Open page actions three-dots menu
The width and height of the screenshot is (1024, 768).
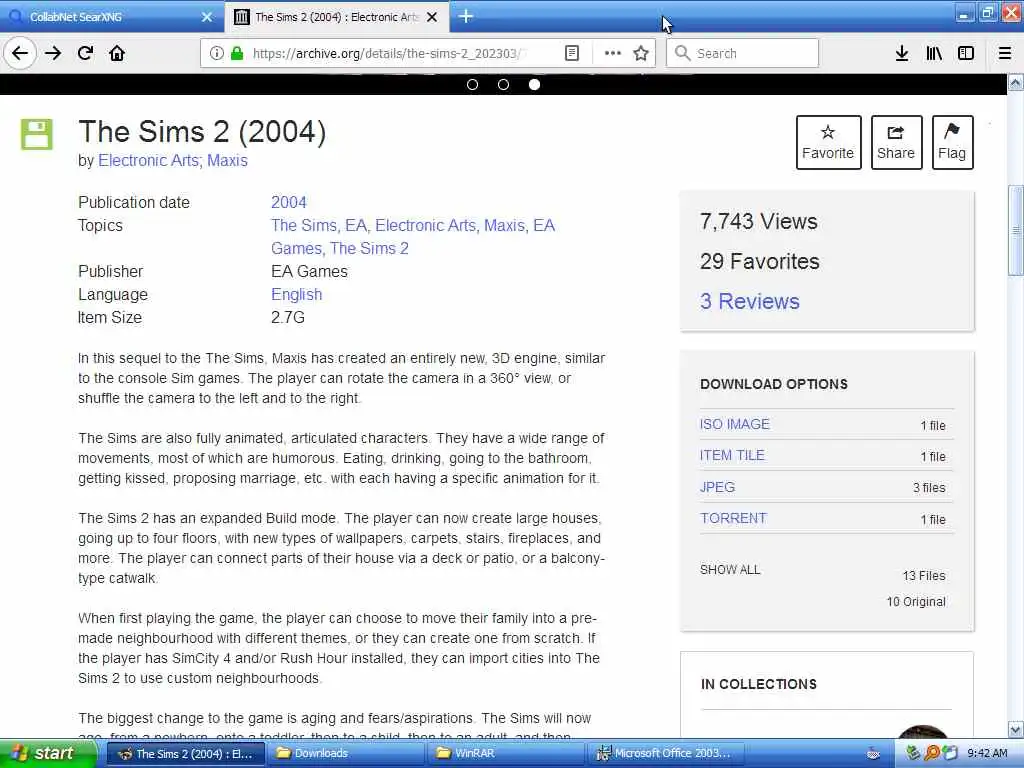[x=613, y=54]
